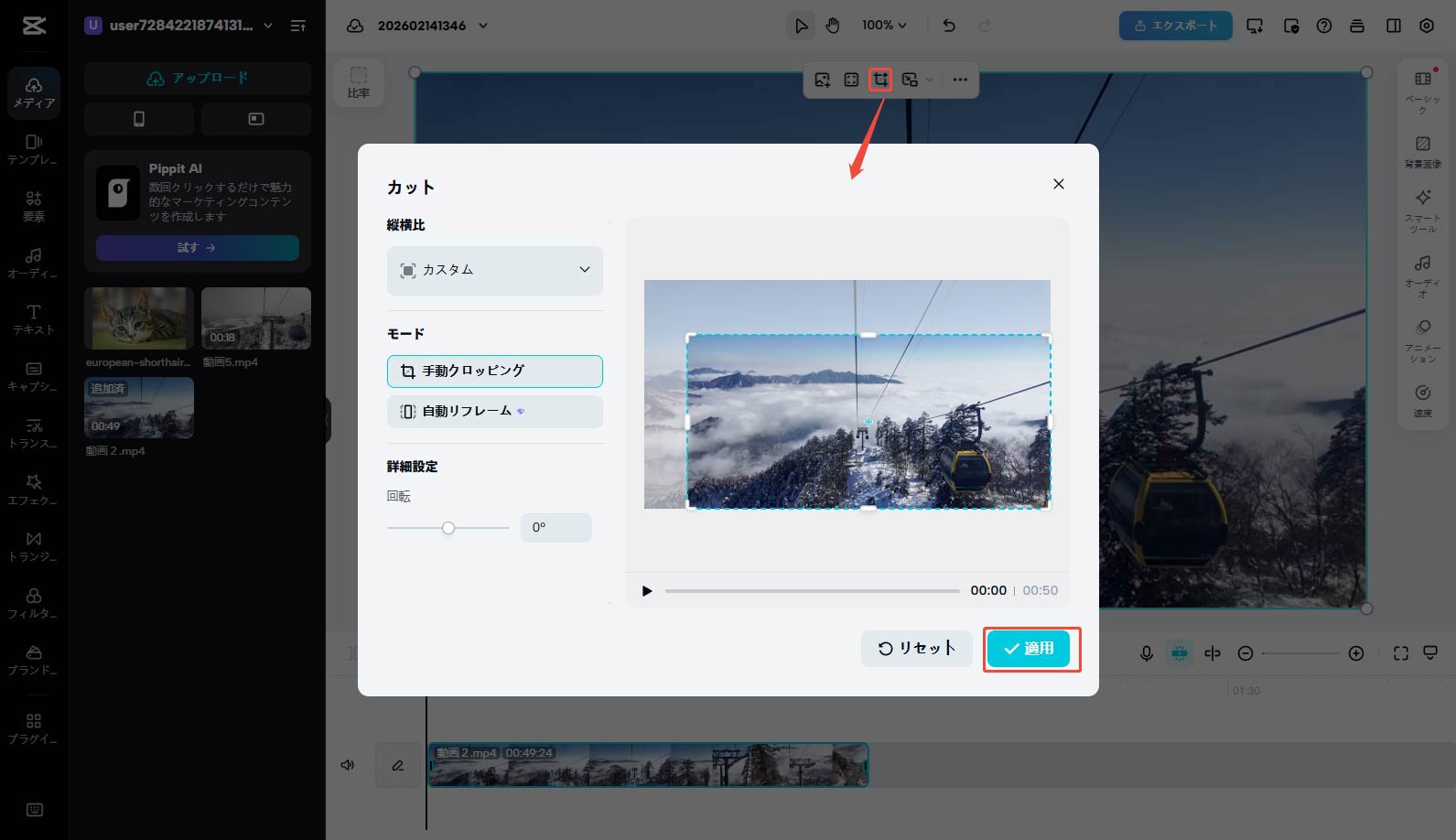Open the オーディオ sidebar tab on the left
Screen dimensions: 1456x840
tap(34, 263)
